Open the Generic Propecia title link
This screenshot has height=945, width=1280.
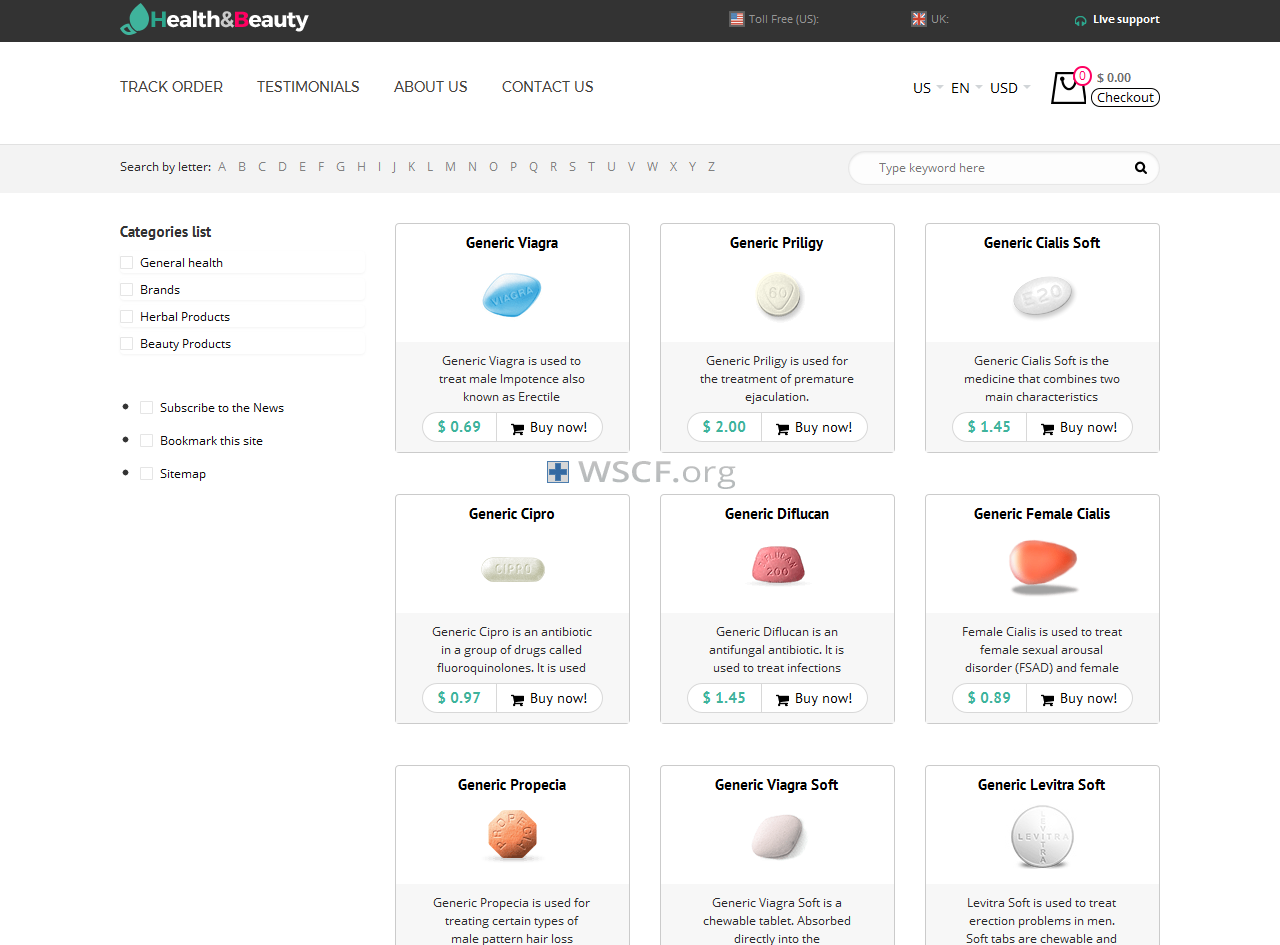[x=512, y=785]
